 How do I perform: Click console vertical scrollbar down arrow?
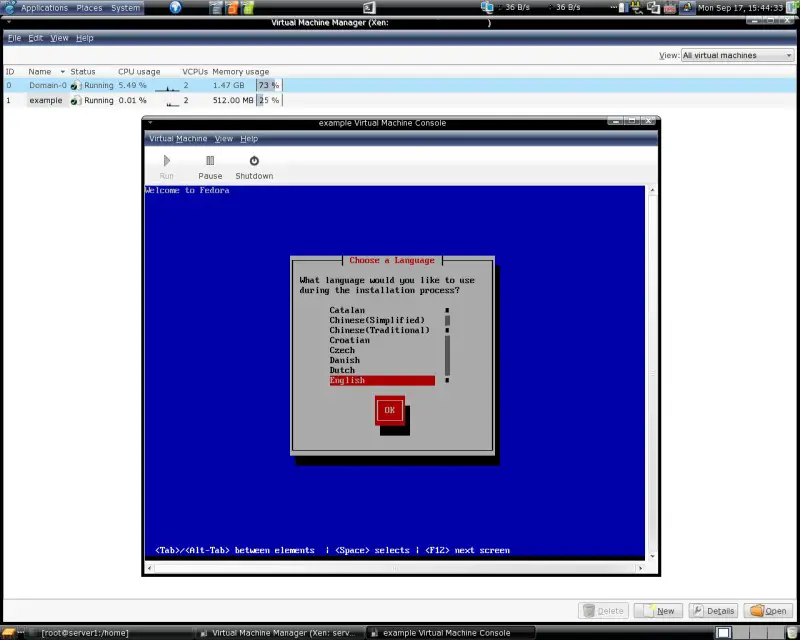(652, 556)
